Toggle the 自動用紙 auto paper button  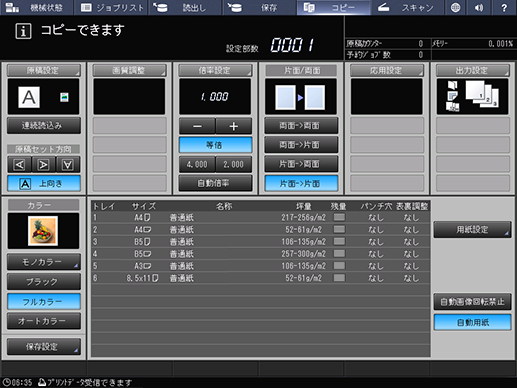pyautogui.click(x=472, y=322)
